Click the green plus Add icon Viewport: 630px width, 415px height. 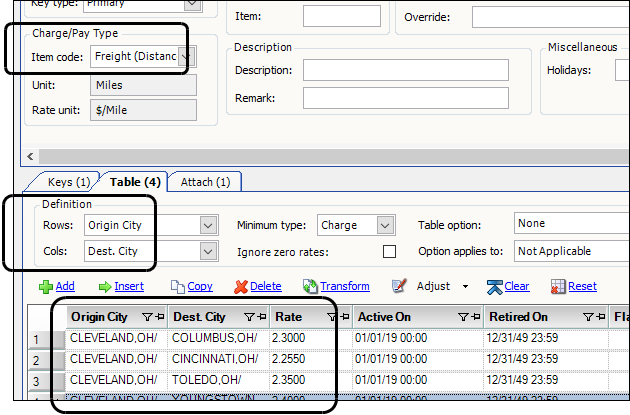tap(45, 287)
